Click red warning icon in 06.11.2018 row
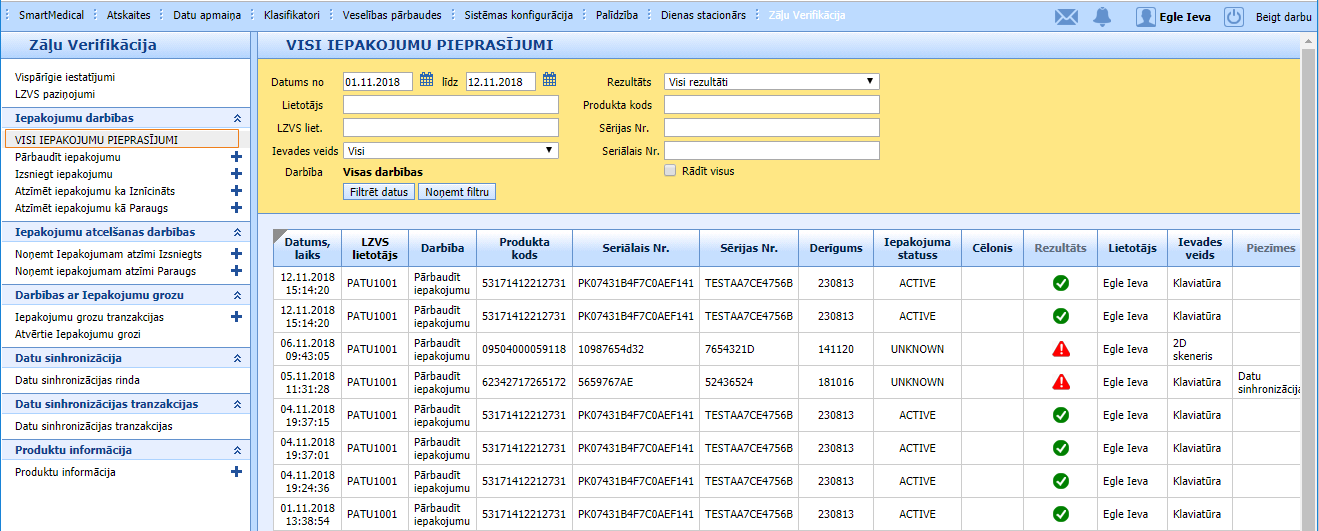Screen dimensions: 1319x531 [x=1061, y=349]
